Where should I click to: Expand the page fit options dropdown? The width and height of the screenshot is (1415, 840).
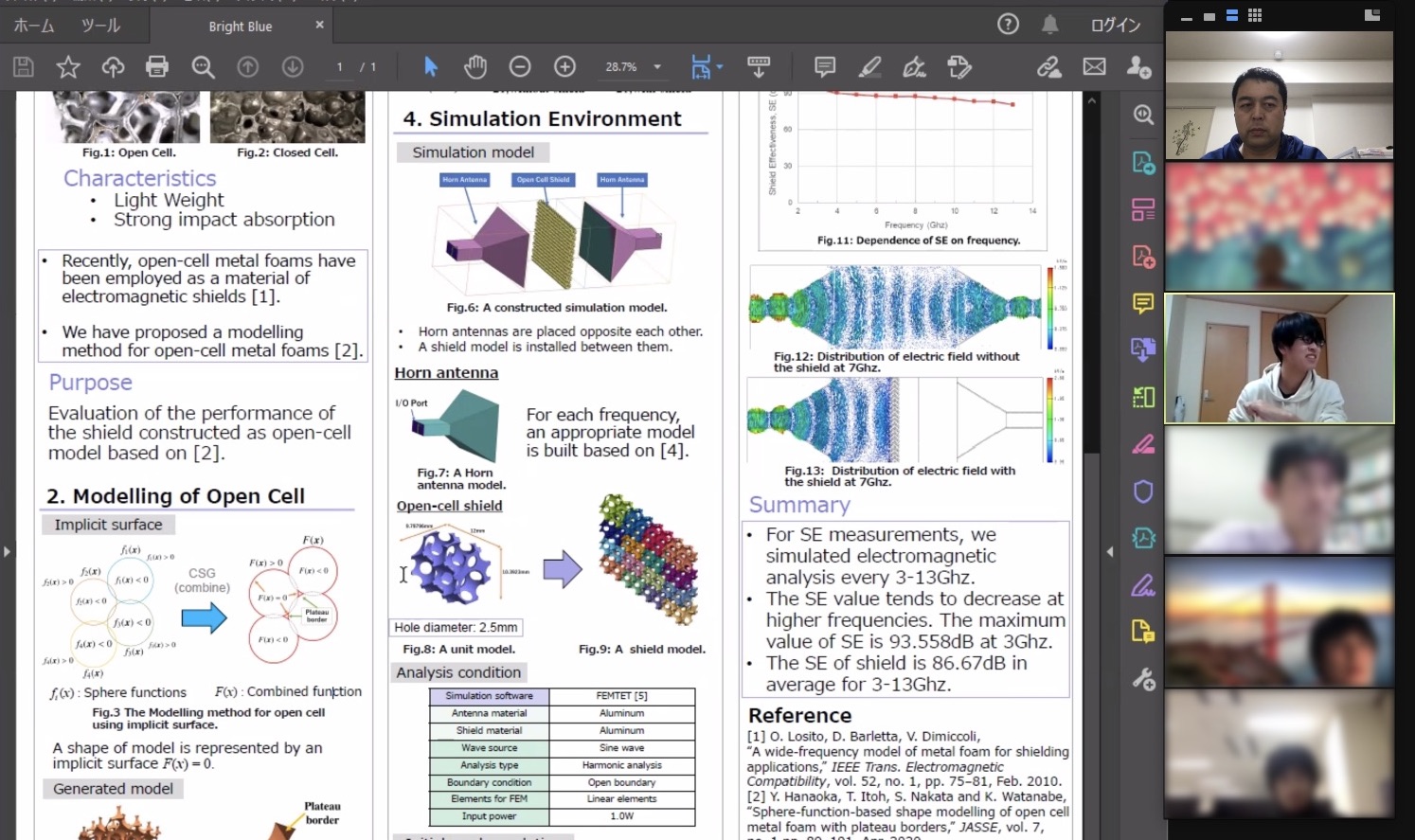point(720,66)
